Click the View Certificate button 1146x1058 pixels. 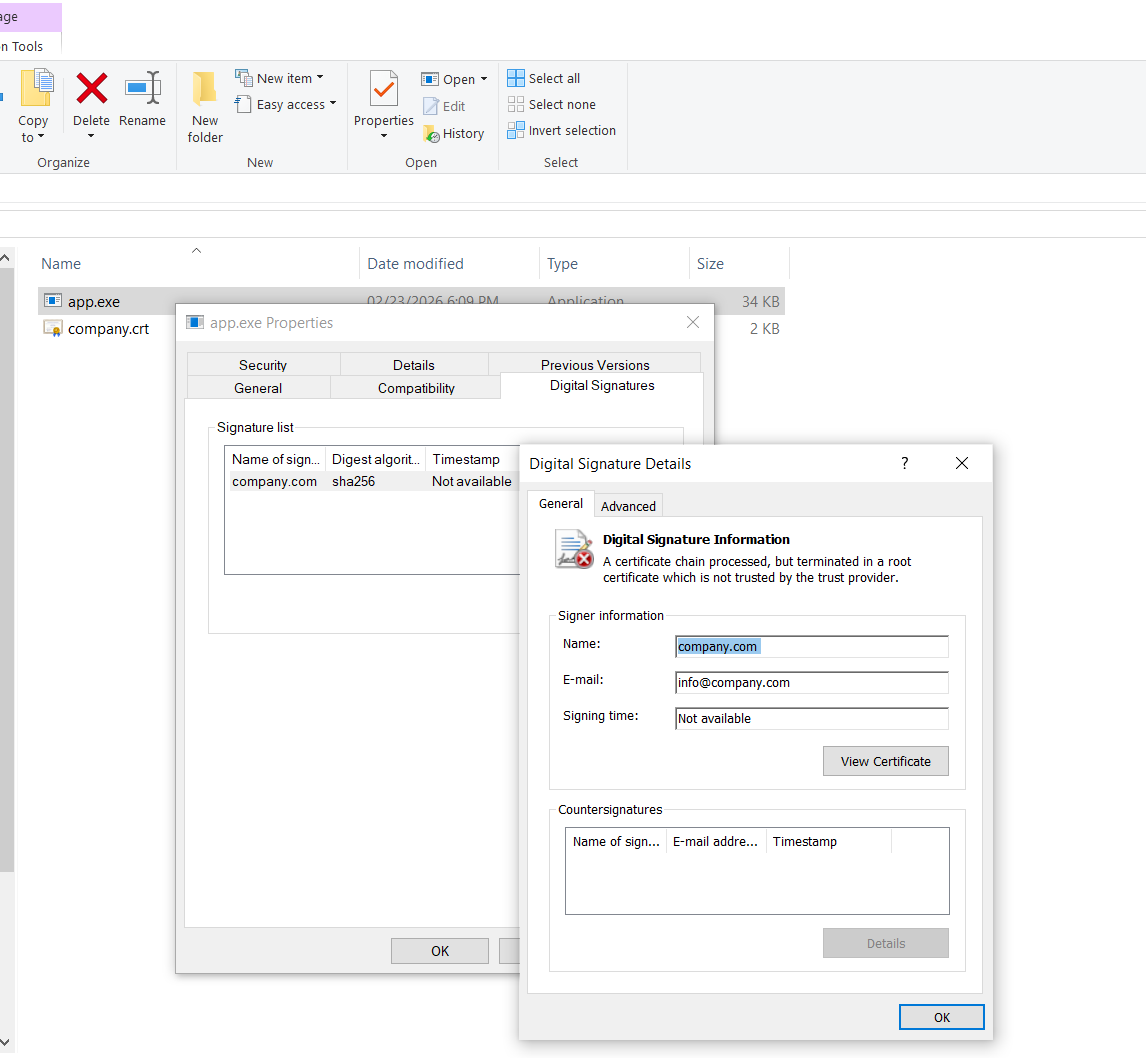885,761
